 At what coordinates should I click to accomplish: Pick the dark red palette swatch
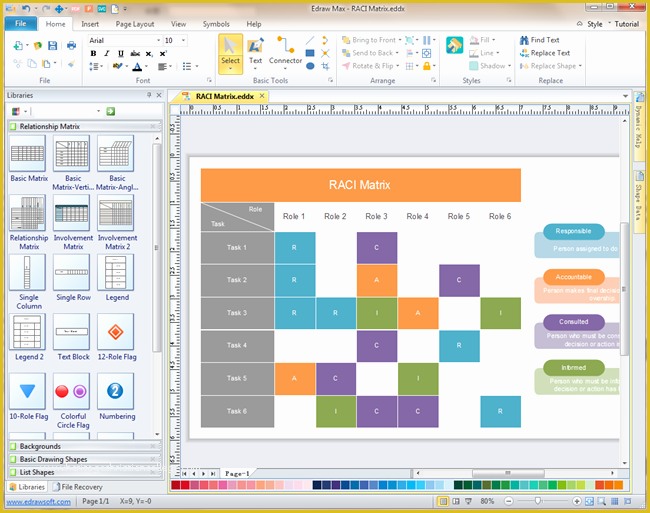pos(175,485)
